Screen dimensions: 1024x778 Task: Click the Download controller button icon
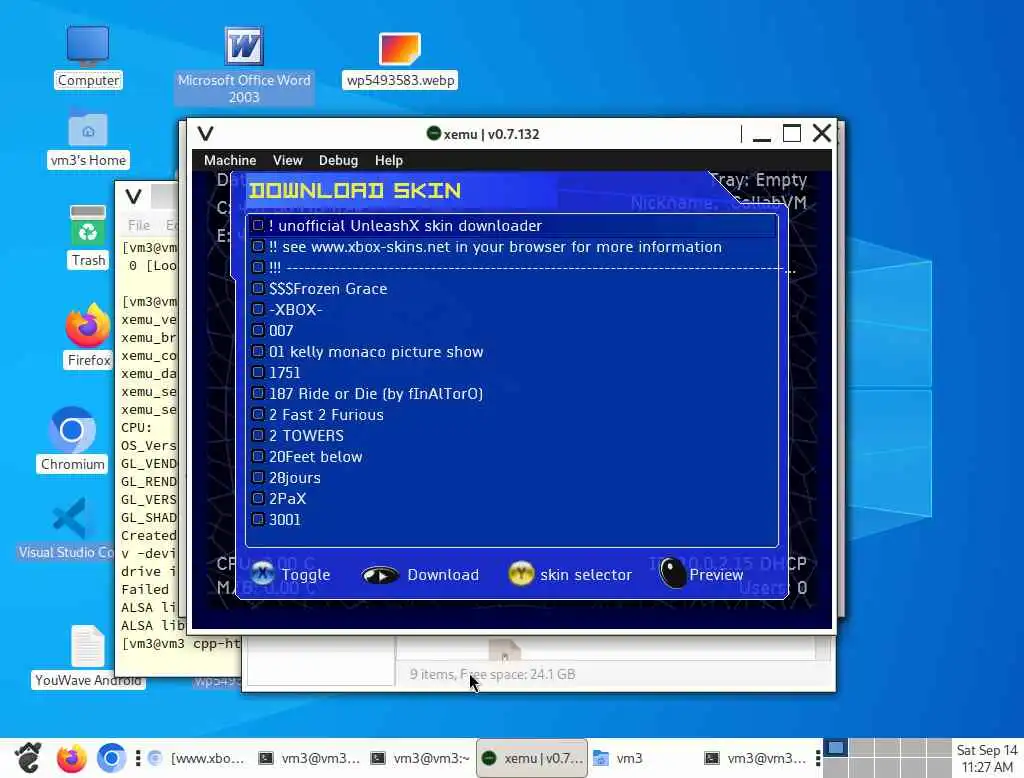(379, 575)
